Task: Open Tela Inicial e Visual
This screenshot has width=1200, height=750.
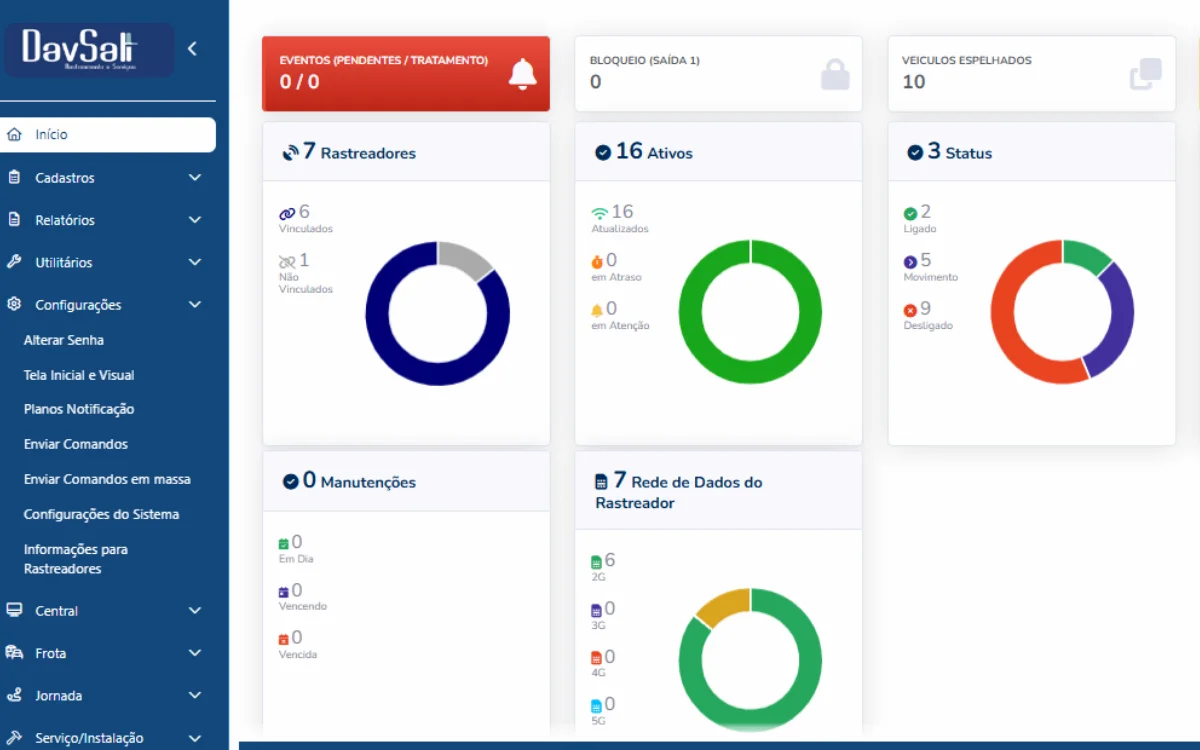Action: [79, 375]
